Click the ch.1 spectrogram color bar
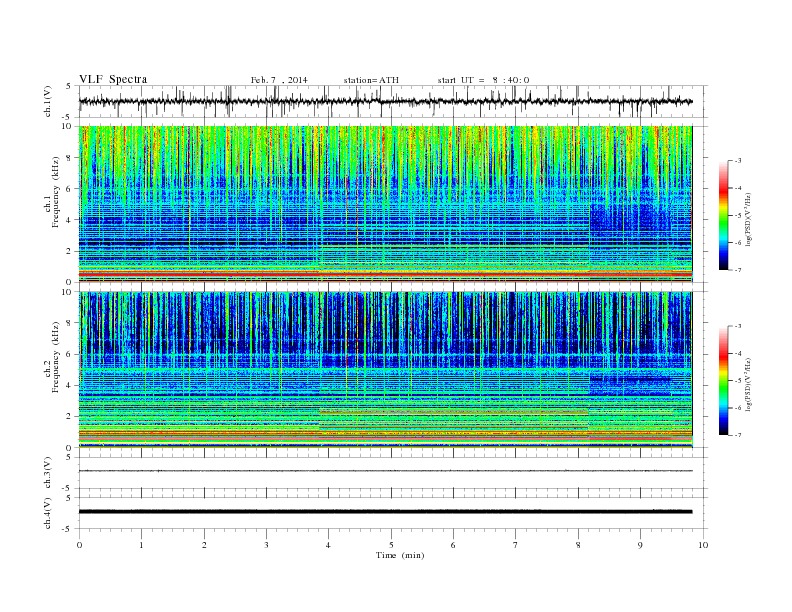This screenshot has height=612, width=792. 723,215
